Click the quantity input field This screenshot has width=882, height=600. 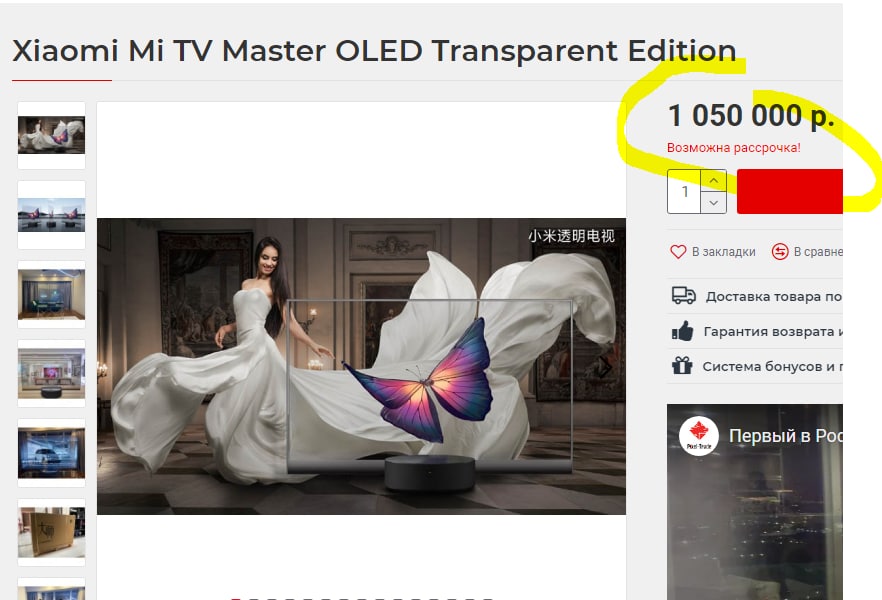684,192
